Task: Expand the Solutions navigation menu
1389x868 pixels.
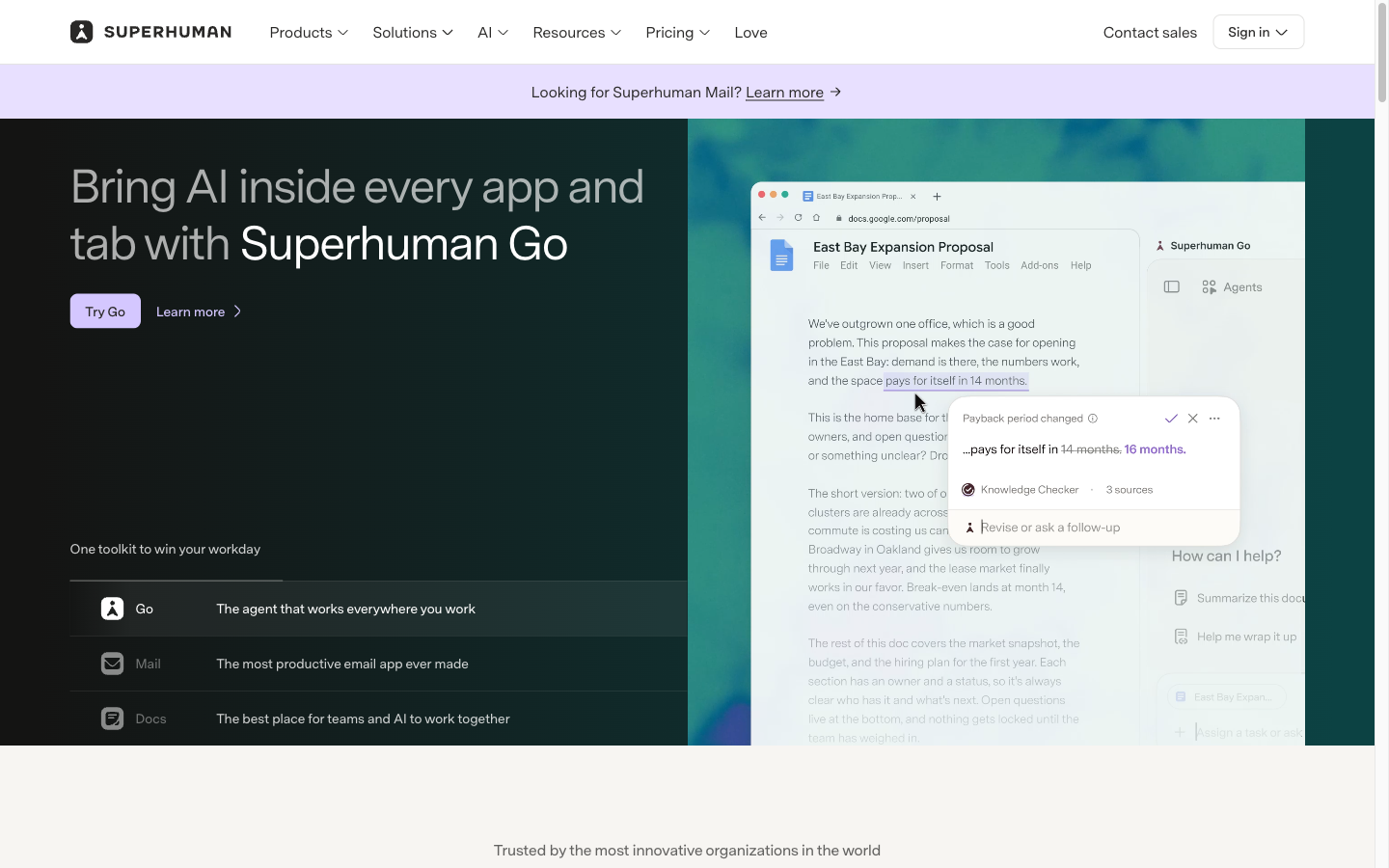Action: coord(413,33)
